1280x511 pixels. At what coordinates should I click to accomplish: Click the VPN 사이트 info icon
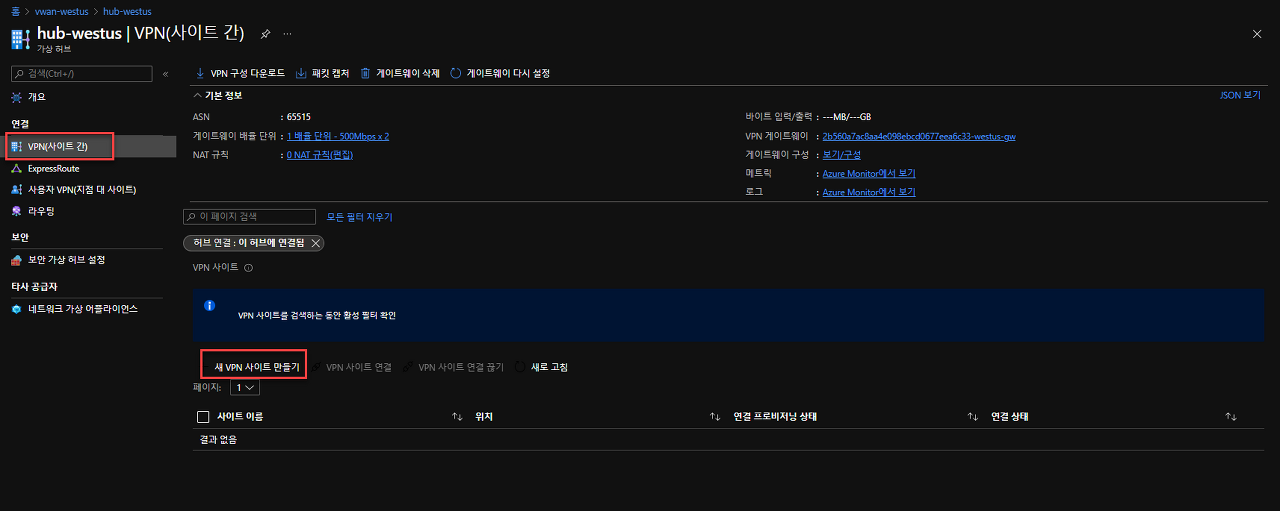(249, 268)
